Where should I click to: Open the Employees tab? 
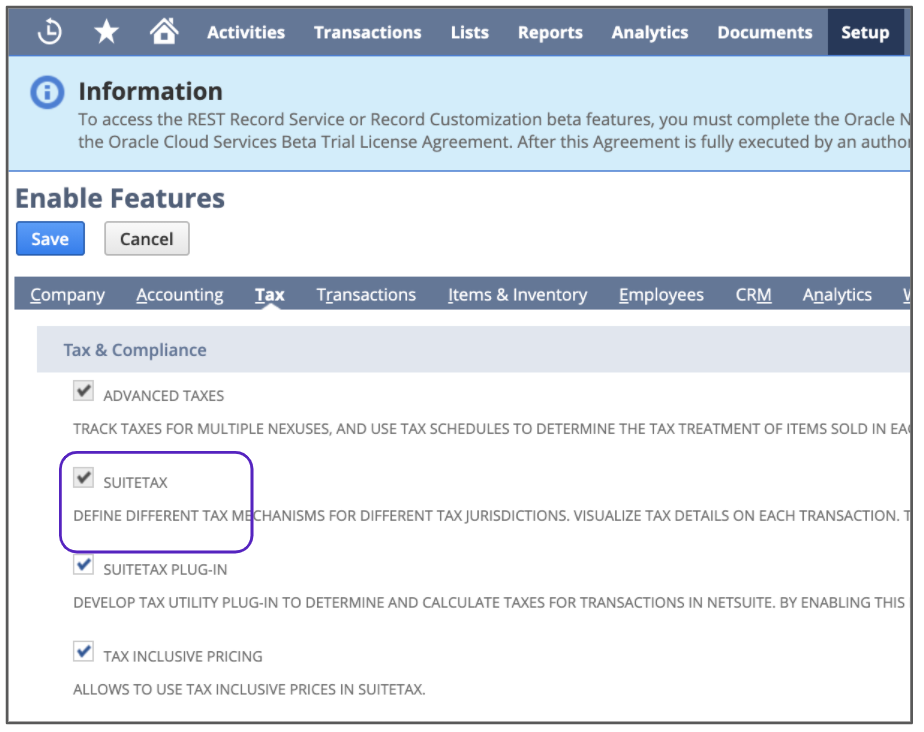661,295
